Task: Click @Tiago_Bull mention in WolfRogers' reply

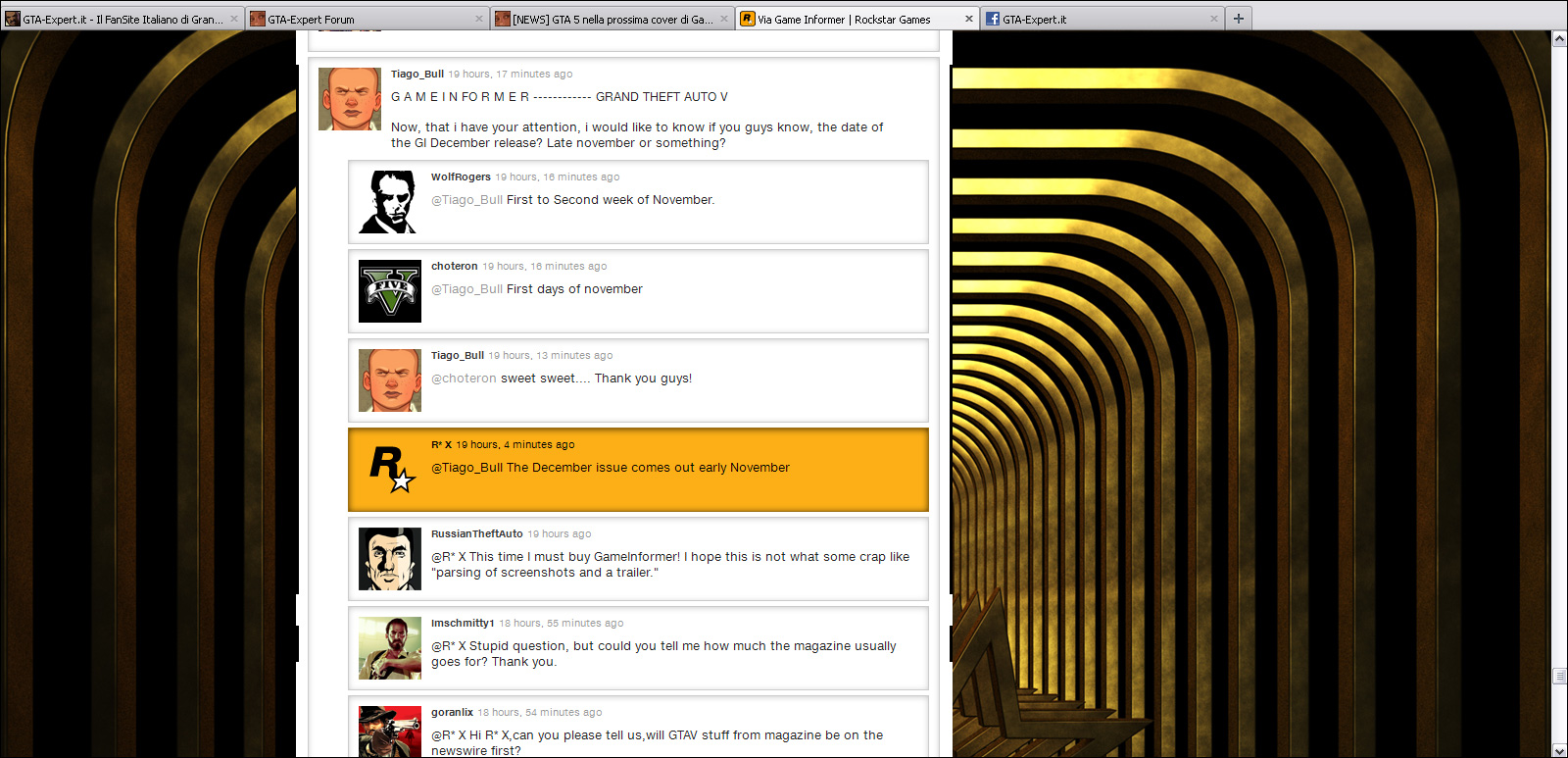Action: pos(466,199)
